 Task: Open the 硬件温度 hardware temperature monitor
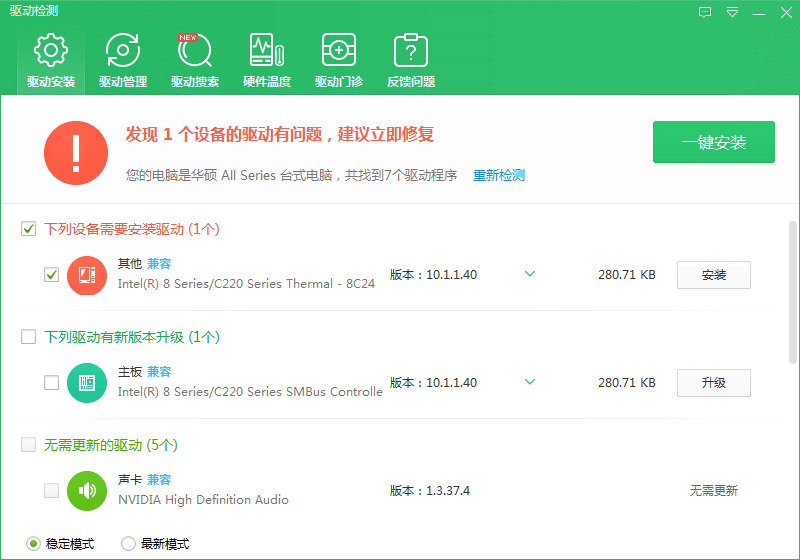267,60
